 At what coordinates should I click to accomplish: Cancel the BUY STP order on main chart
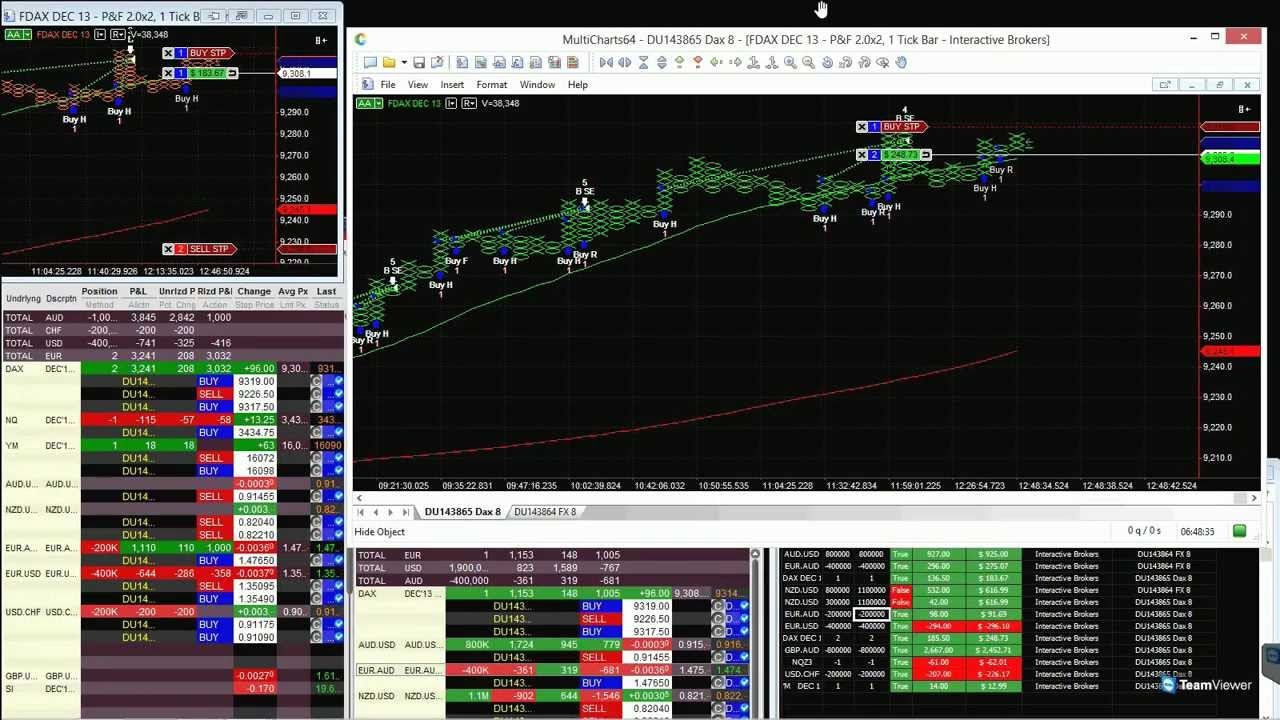point(862,127)
